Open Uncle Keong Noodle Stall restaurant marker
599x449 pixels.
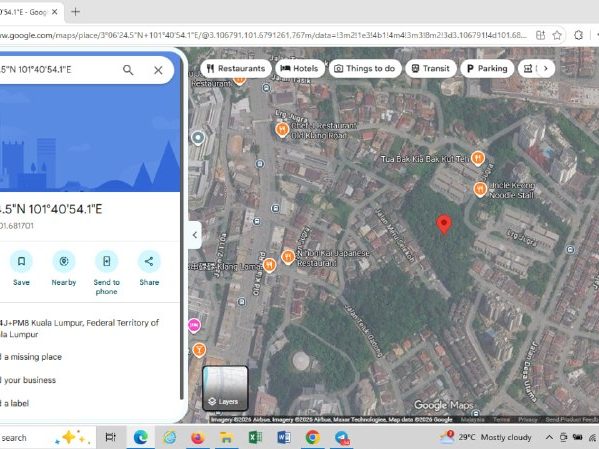(480, 189)
